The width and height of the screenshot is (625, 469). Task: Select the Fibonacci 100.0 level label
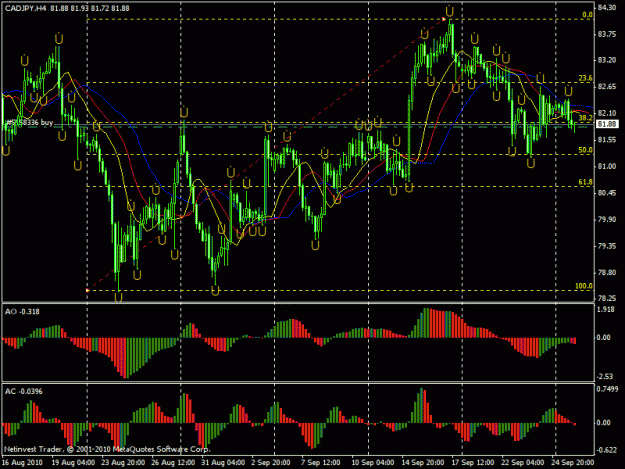(x=584, y=286)
